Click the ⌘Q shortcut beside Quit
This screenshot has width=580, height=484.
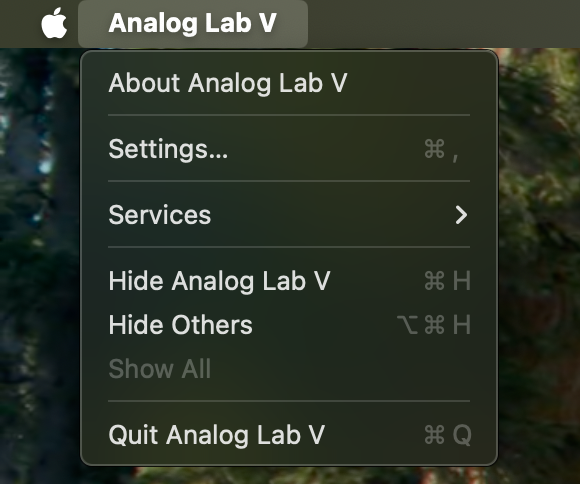(448, 435)
